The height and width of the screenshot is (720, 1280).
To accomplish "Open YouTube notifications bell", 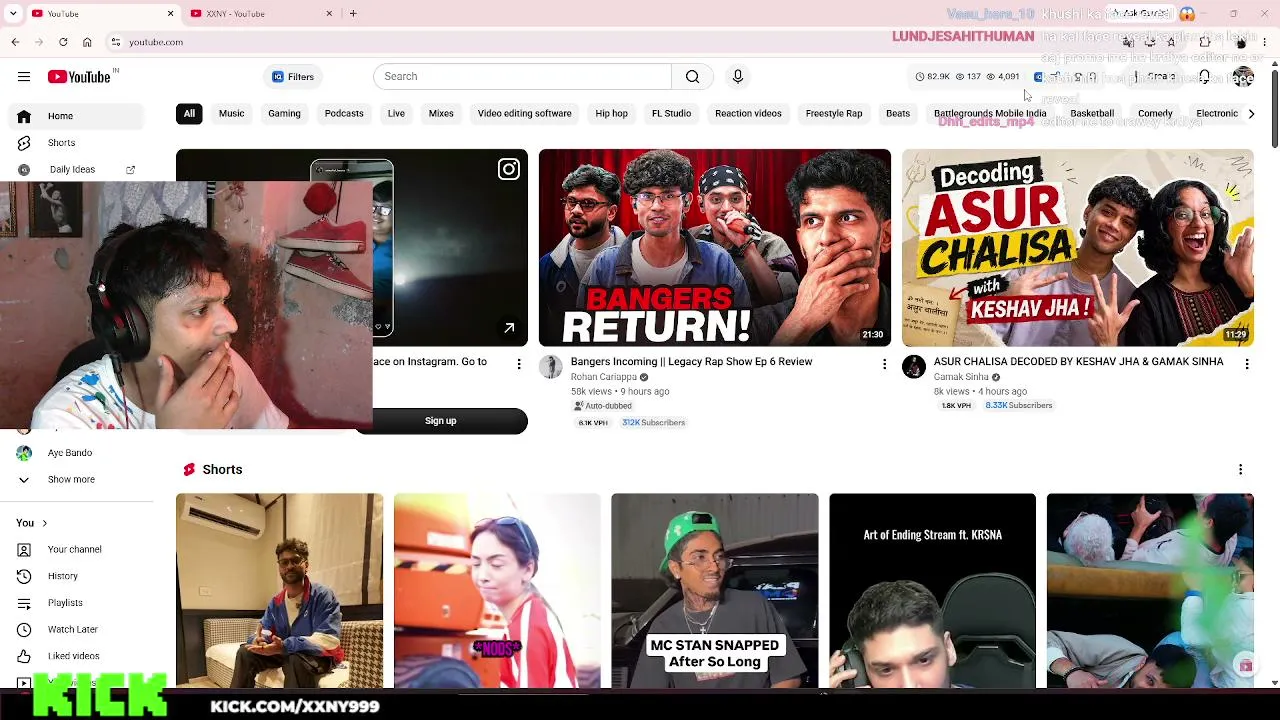I will pos(1205,77).
